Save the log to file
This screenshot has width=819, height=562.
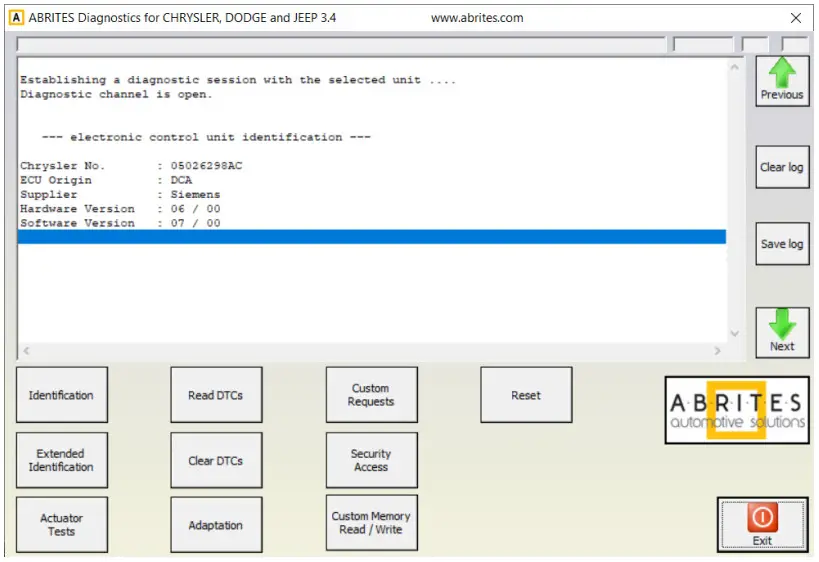pos(782,244)
